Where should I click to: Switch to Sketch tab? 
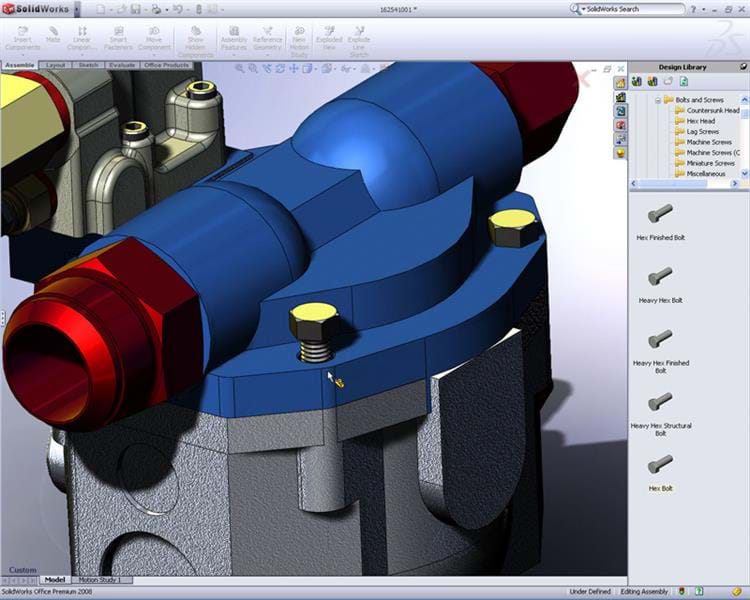88,65
